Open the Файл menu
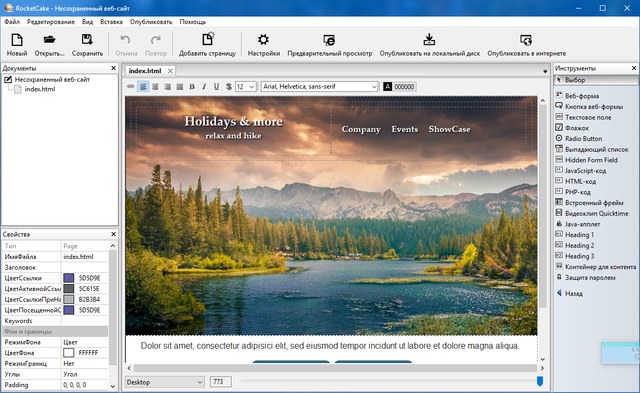The image size is (640, 393). (12, 22)
